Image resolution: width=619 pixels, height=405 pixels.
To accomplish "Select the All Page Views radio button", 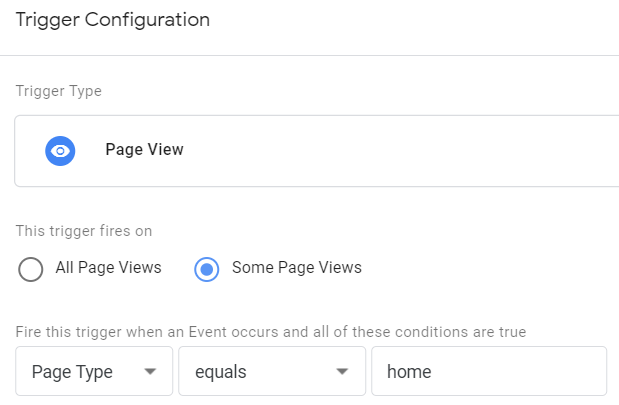I will click(30, 269).
